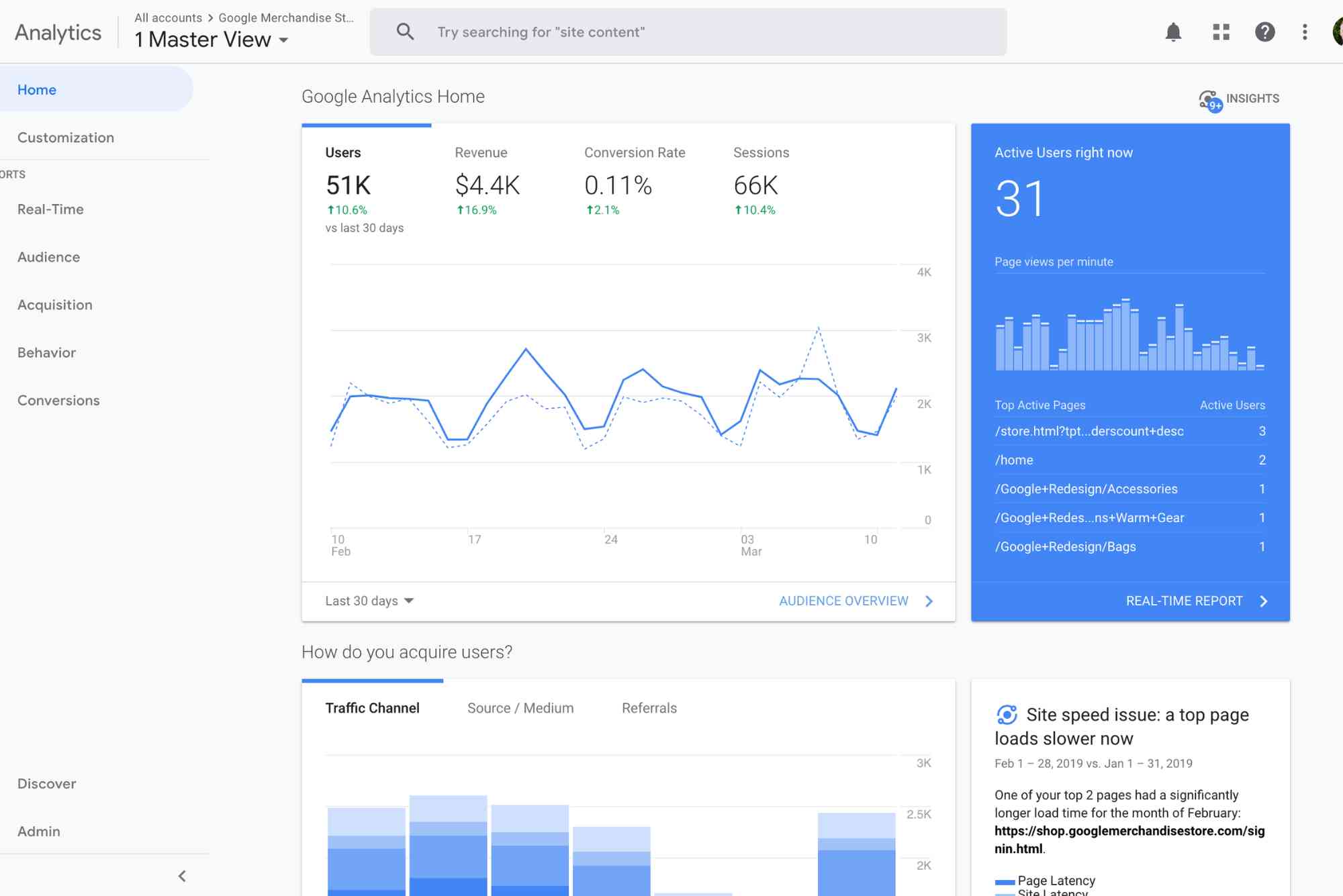The width and height of the screenshot is (1343, 896).
Task: Click the search magnifier icon
Action: (406, 31)
